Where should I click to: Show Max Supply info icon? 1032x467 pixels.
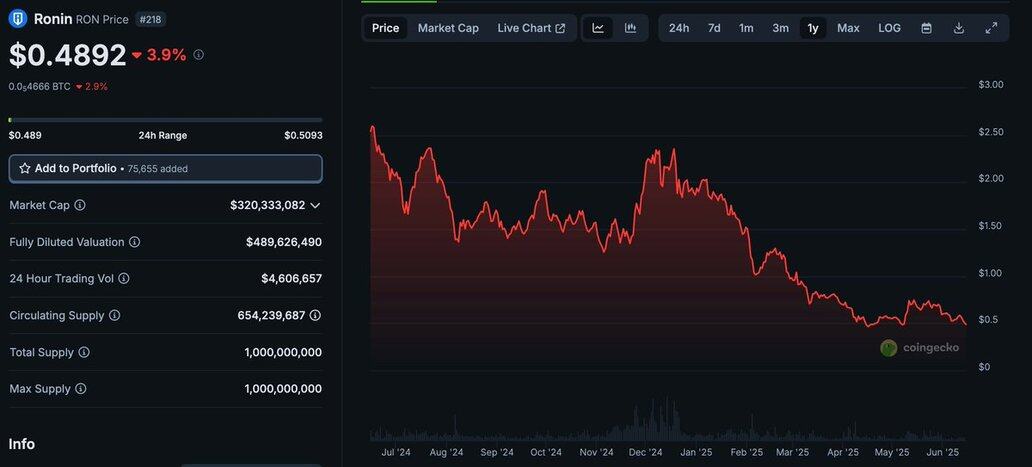tap(81, 389)
